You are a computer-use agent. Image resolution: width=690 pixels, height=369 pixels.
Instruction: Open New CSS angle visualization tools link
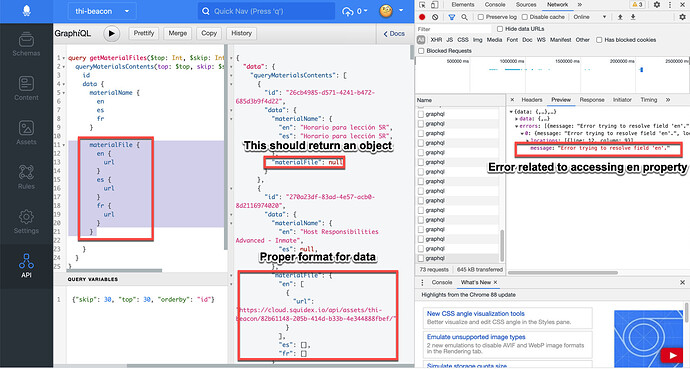coord(476,314)
